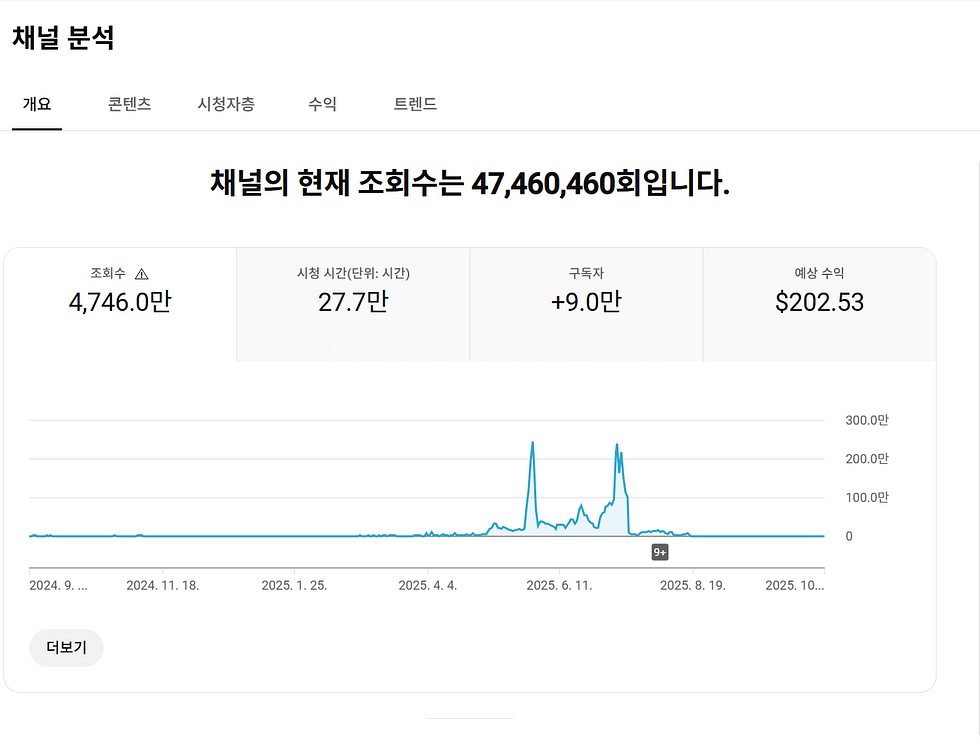
Task: Go to the 시청자층 tab
Action: [226, 104]
